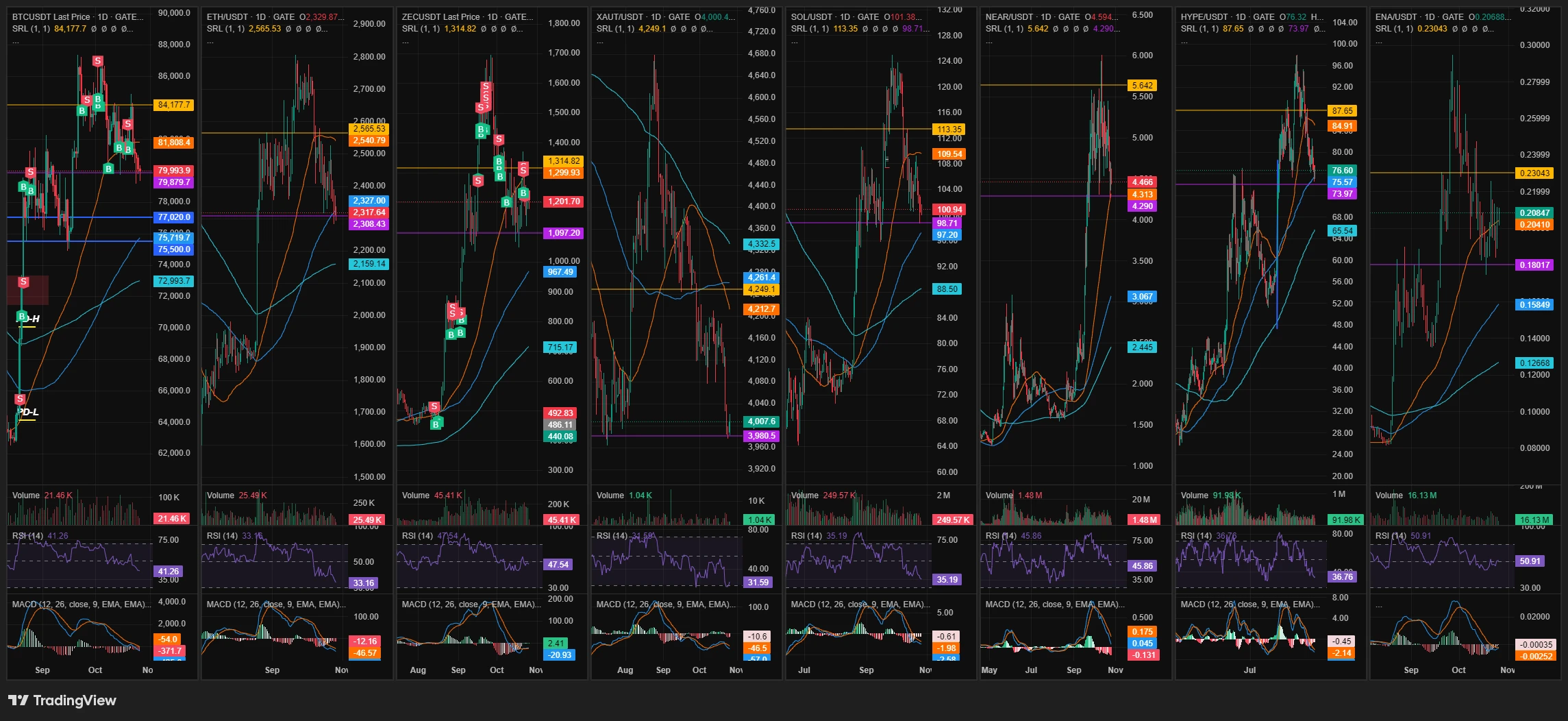
Task: Expand collapsed indicators ellipsis on ETH/USDT chart
Action: 210,42
